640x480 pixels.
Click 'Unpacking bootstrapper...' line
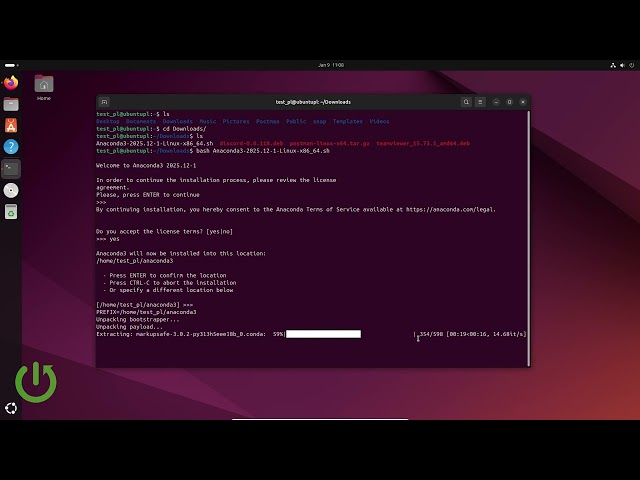point(138,320)
